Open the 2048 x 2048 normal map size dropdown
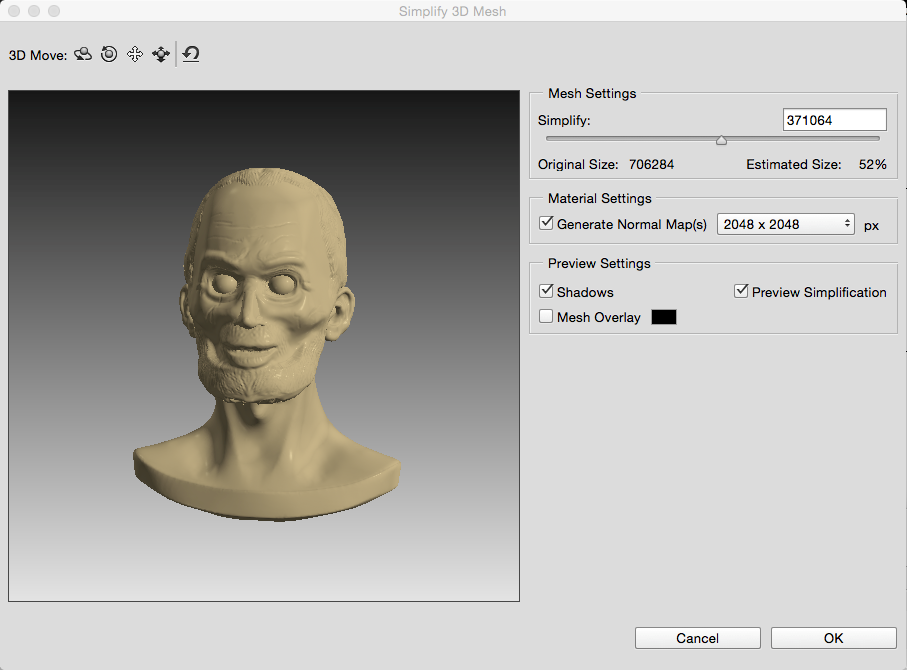The height and width of the screenshot is (670, 907). tap(786, 224)
